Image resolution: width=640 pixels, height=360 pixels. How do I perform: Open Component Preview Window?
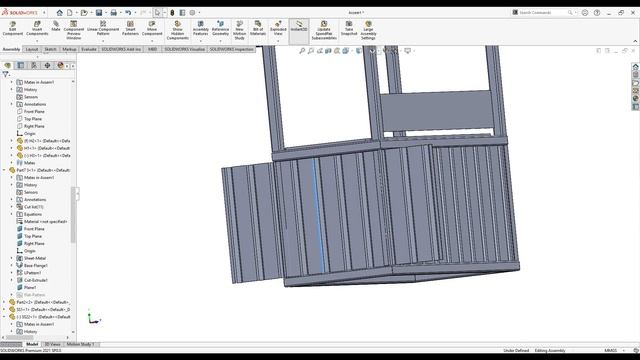point(73,30)
